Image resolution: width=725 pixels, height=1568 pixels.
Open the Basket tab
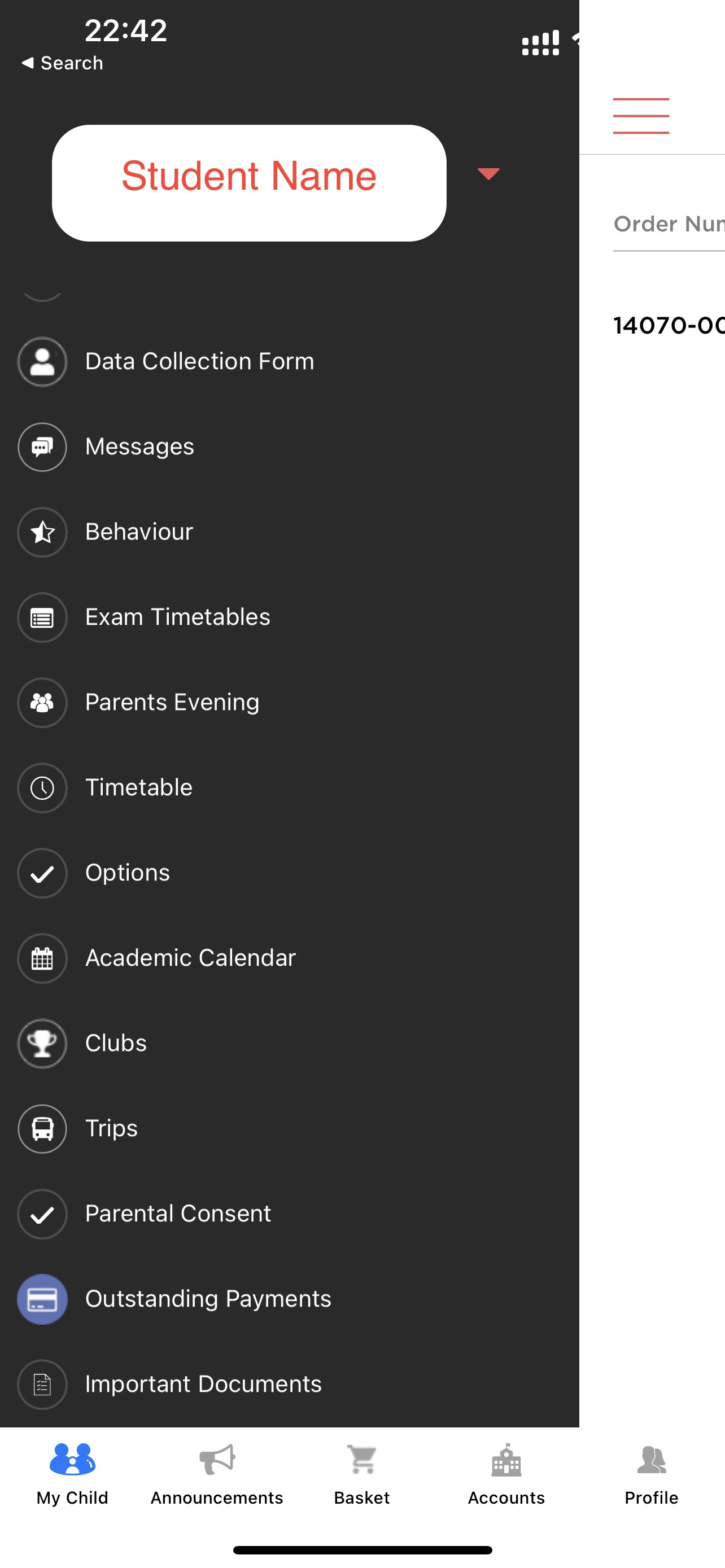pyautogui.click(x=361, y=1473)
